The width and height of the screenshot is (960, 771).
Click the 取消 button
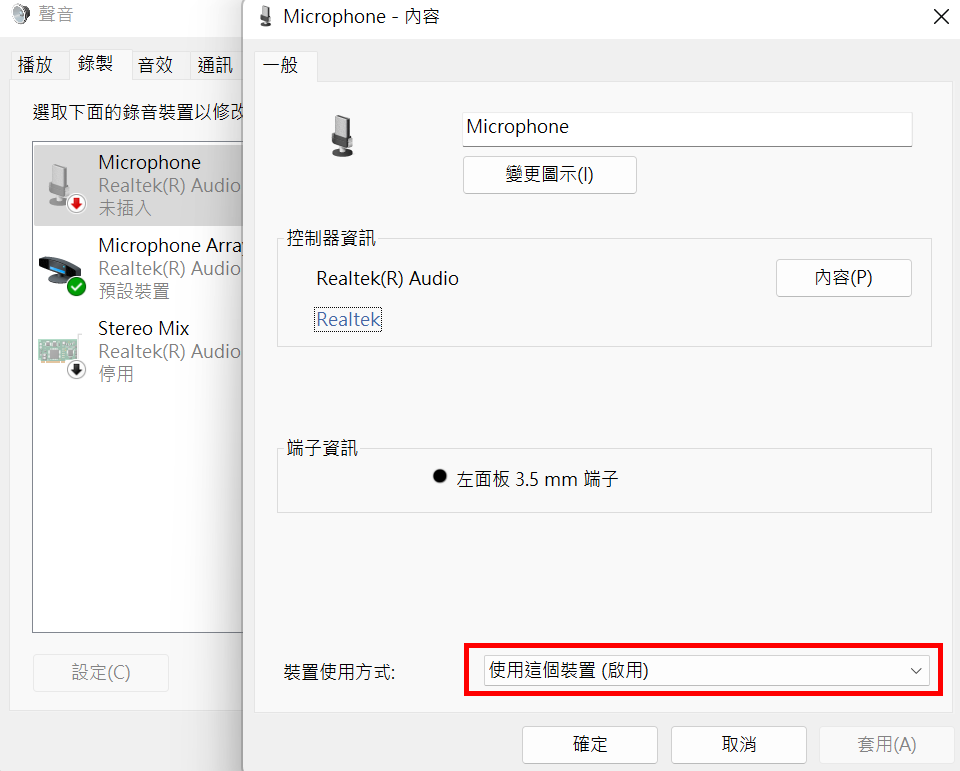pos(738,744)
